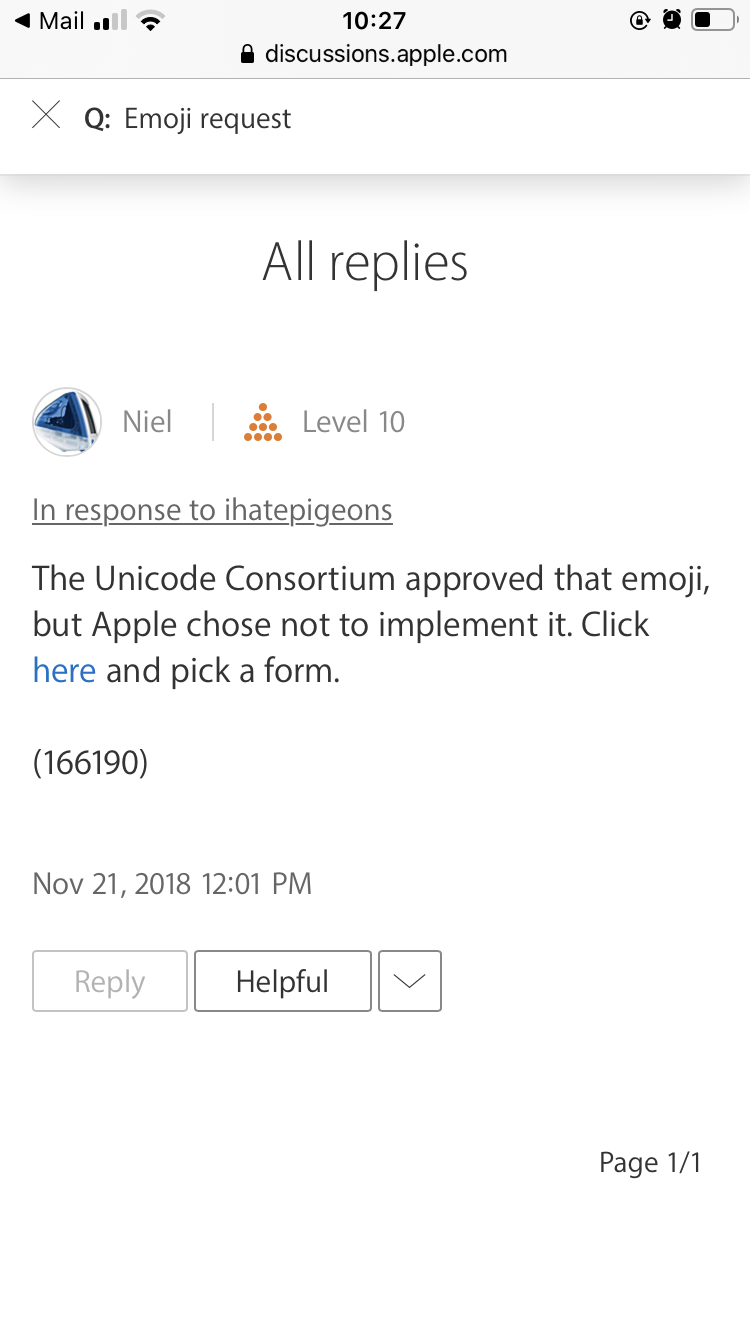Tap the "Q: Emoji request" title
750x1334 pixels.
[x=188, y=119]
